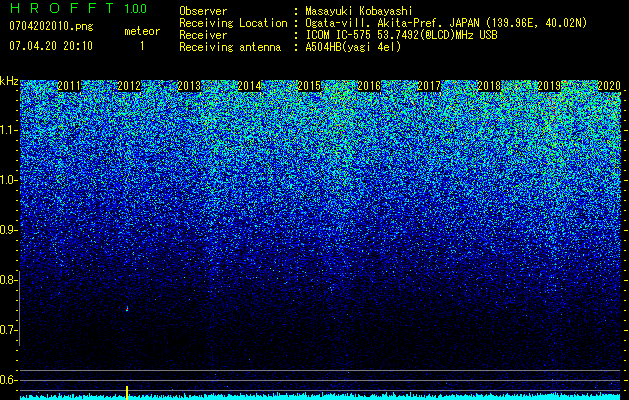The image size is (629, 400).
Task: Click the meteor count value 1
Action: (x=142, y=46)
